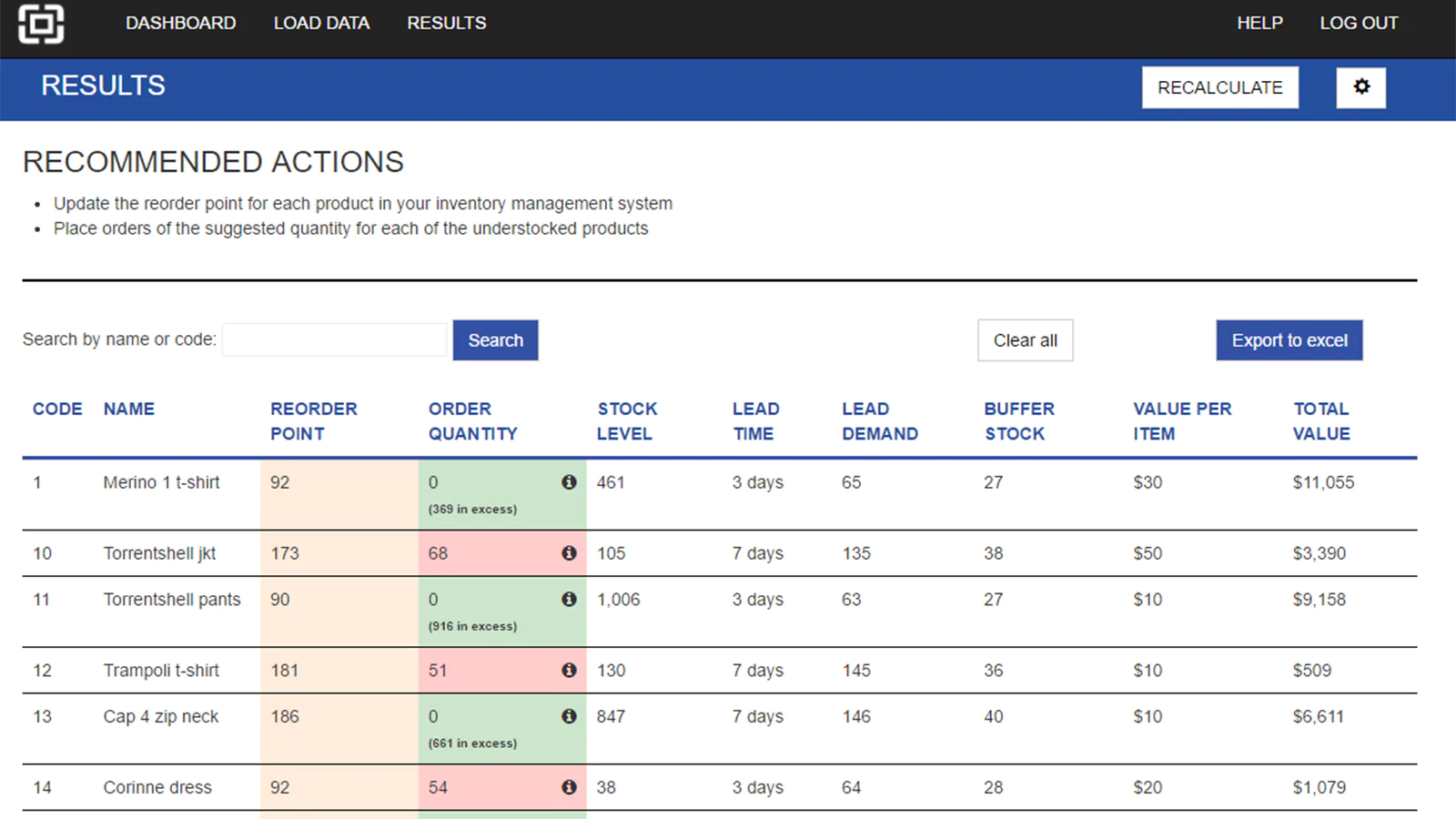Sort by the Reorder Point column header
This screenshot has height=819, width=1456.
click(x=313, y=421)
